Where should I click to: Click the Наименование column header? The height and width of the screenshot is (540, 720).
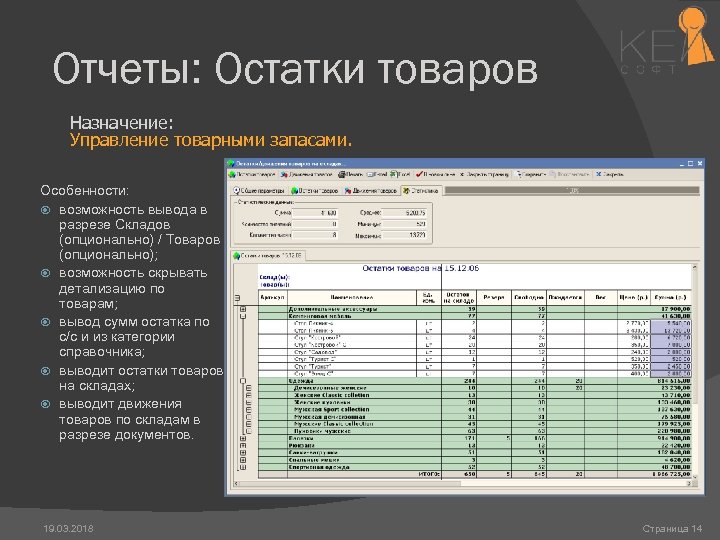point(352,298)
